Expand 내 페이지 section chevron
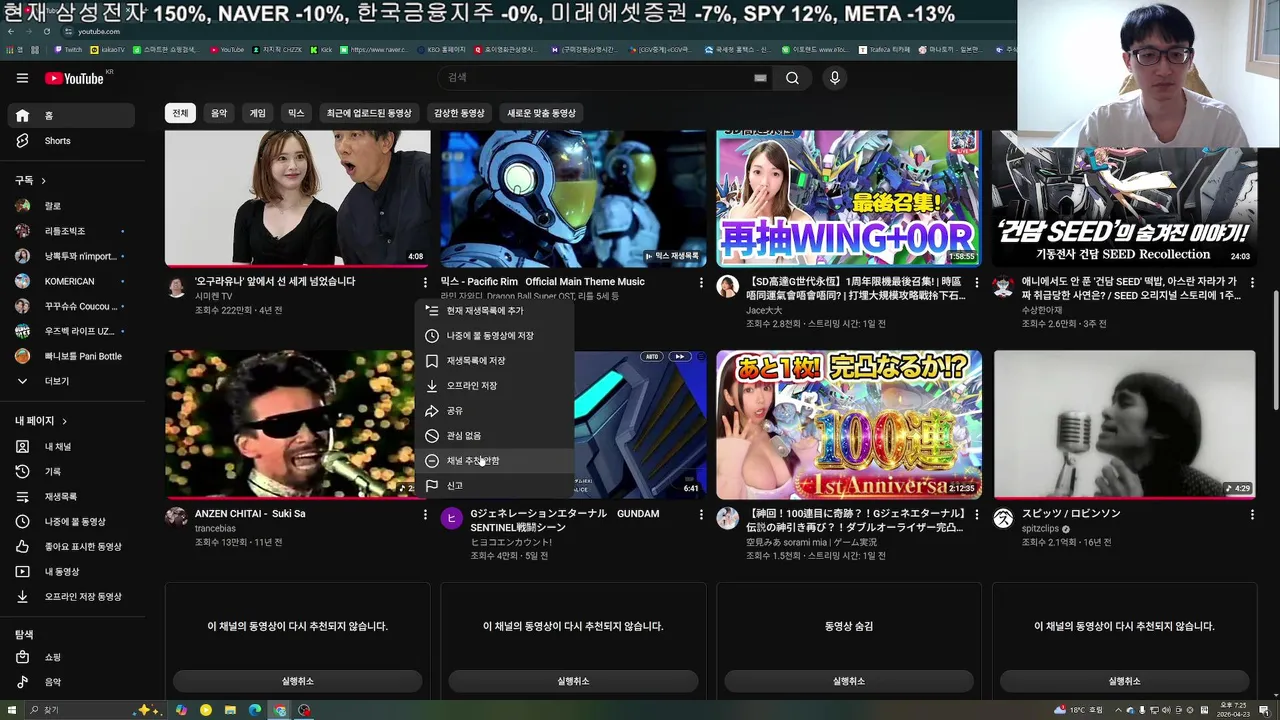1280x720 pixels. (64, 422)
